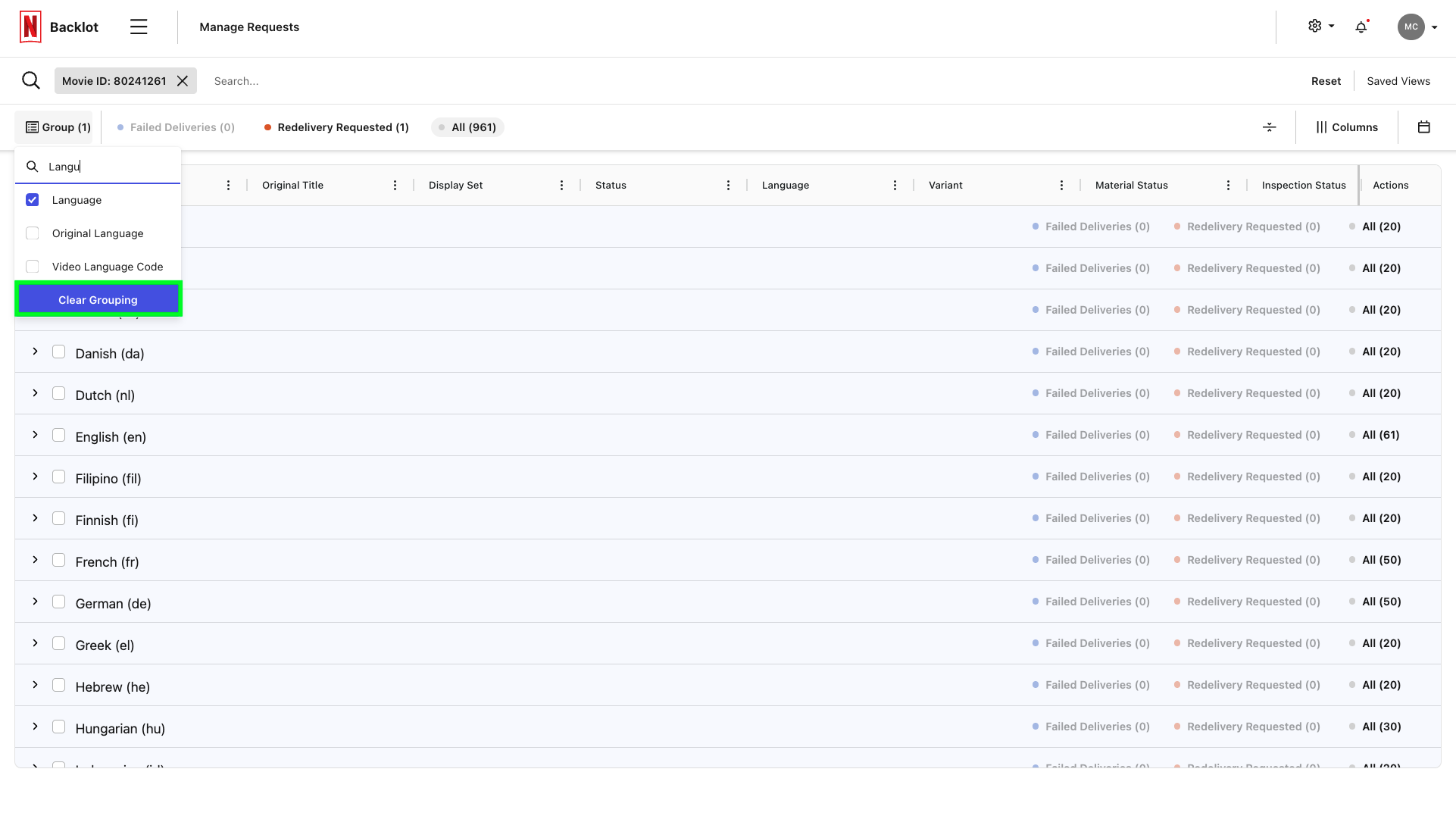Click the search magnifier icon
This screenshot has height=819, width=1456.
point(30,80)
